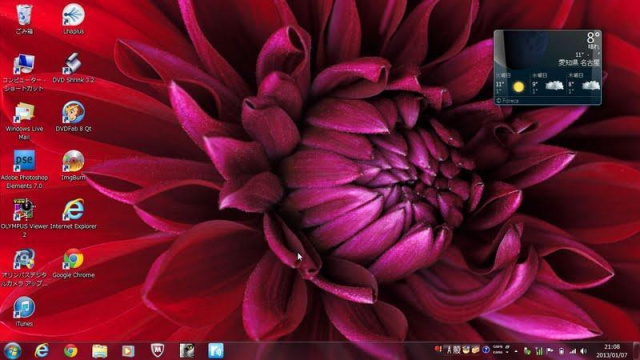Toggle the IME CAPS/KANA lock indicator
640x360 pixels.
(x=498, y=350)
